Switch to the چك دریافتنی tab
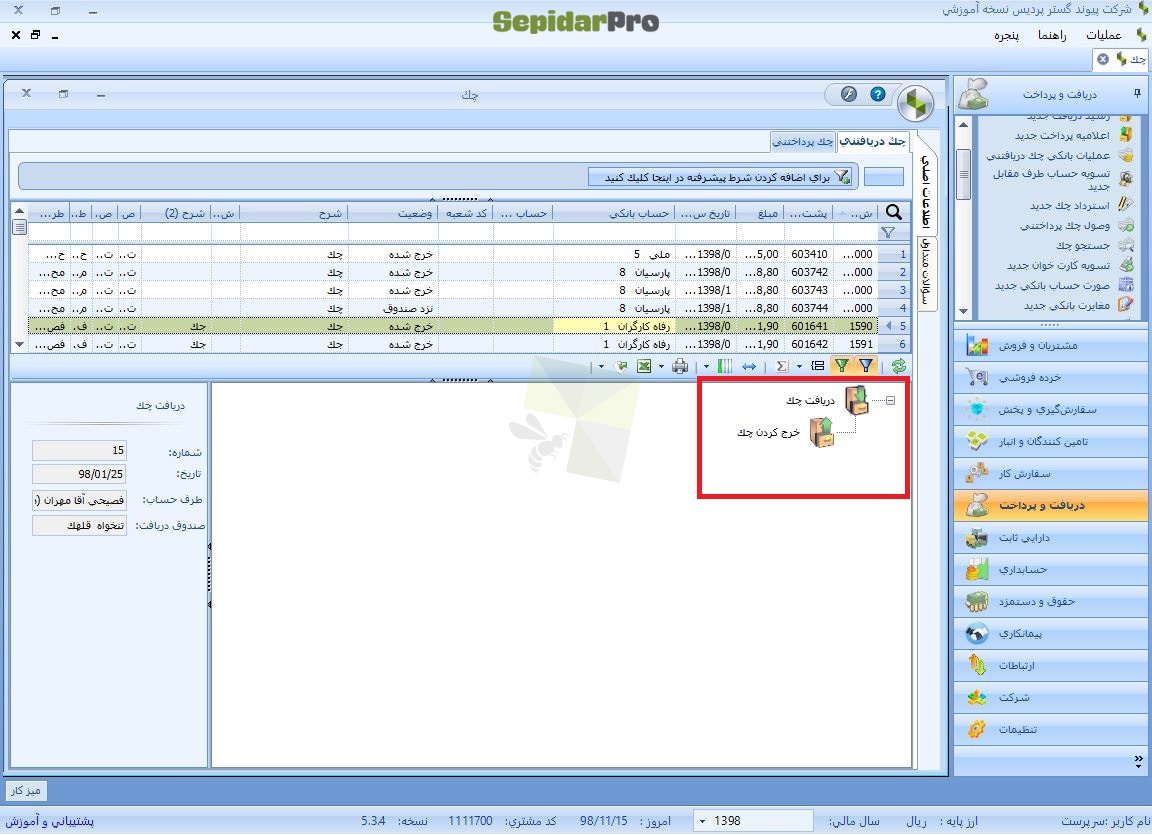 click(873, 141)
